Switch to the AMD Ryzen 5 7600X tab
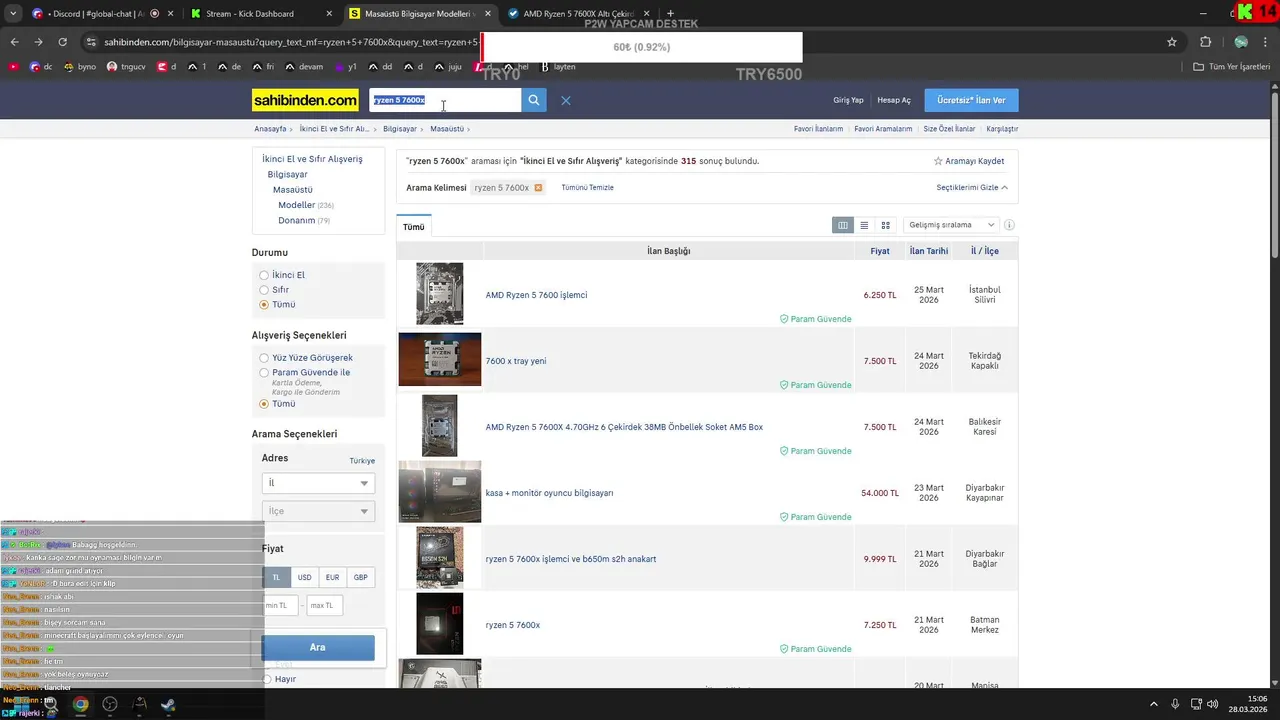The height and width of the screenshot is (720, 1280). (x=576, y=14)
